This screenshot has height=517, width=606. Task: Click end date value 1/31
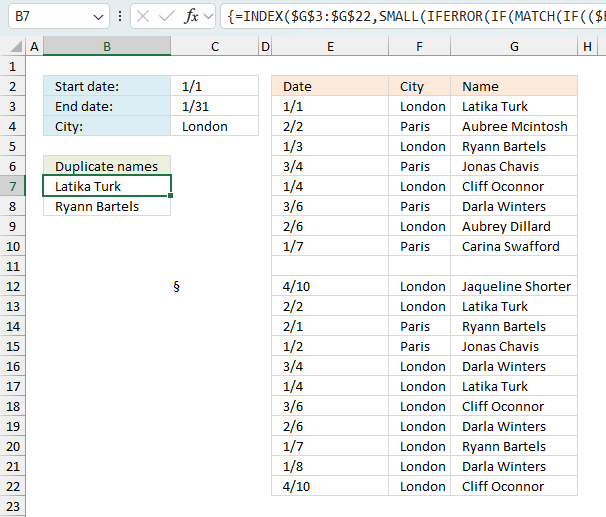[x=215, y=106]
